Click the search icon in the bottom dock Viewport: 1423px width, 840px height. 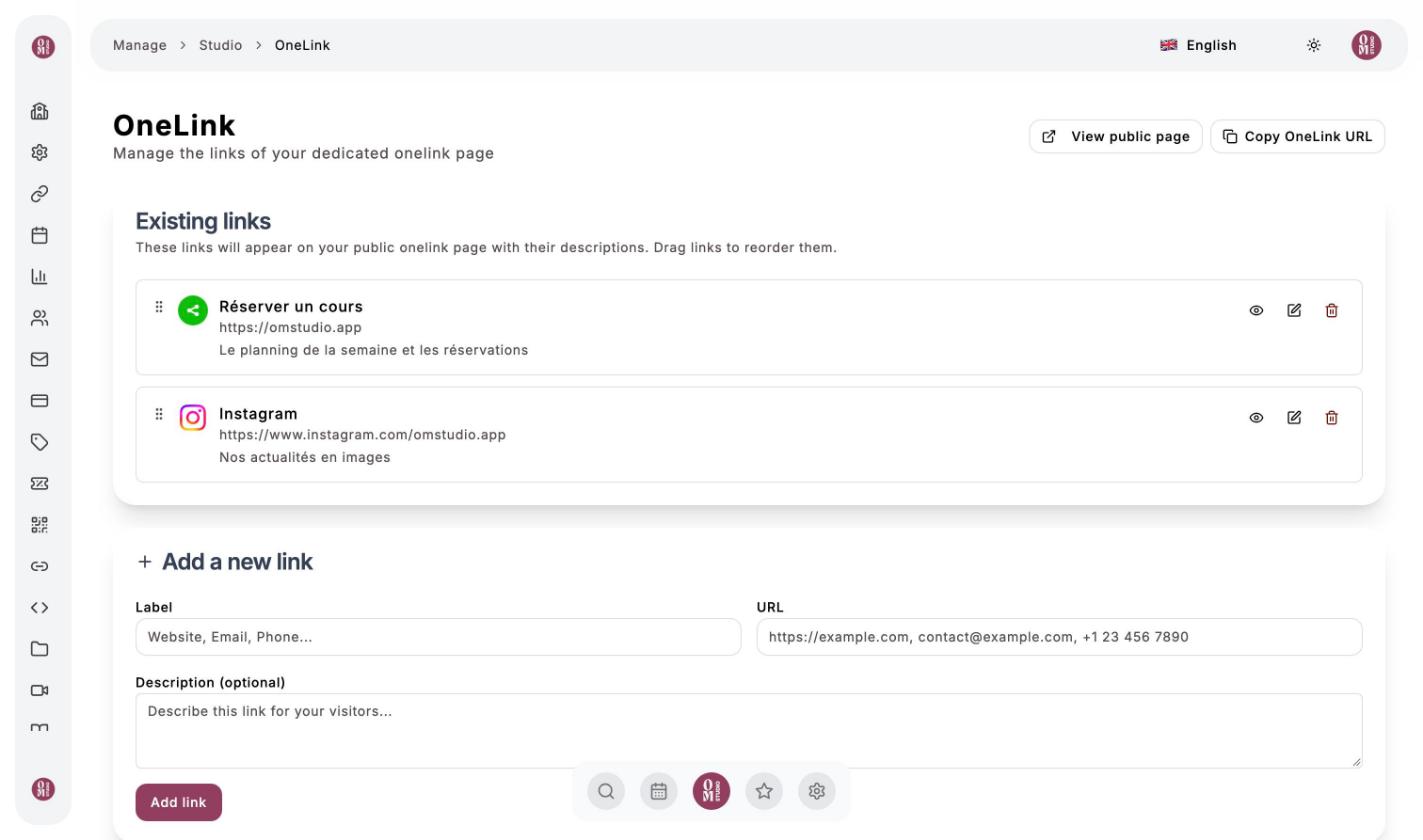pos(606,791)
